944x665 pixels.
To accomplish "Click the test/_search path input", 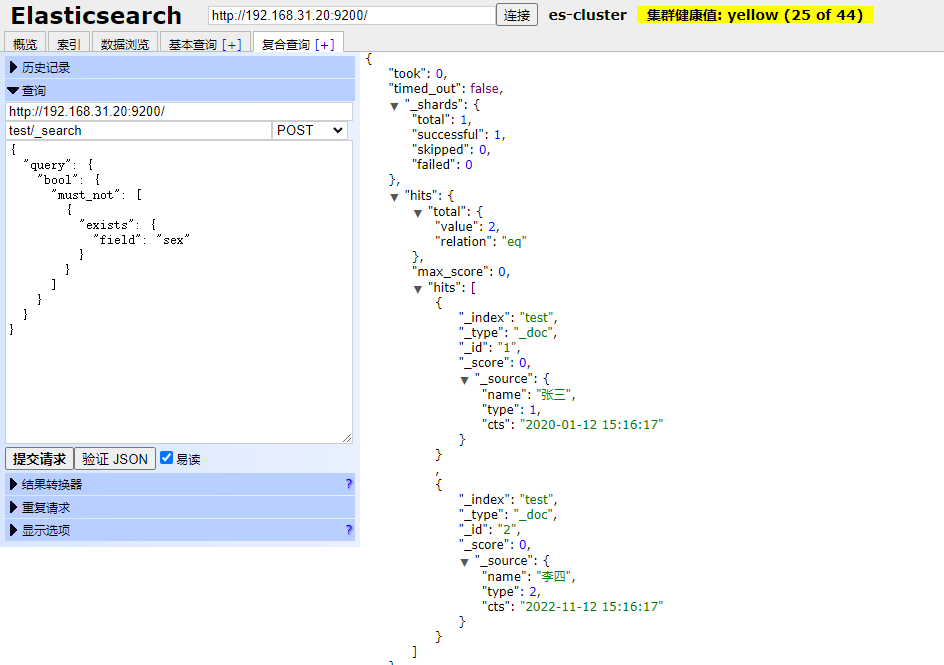I will click(139, 131).
